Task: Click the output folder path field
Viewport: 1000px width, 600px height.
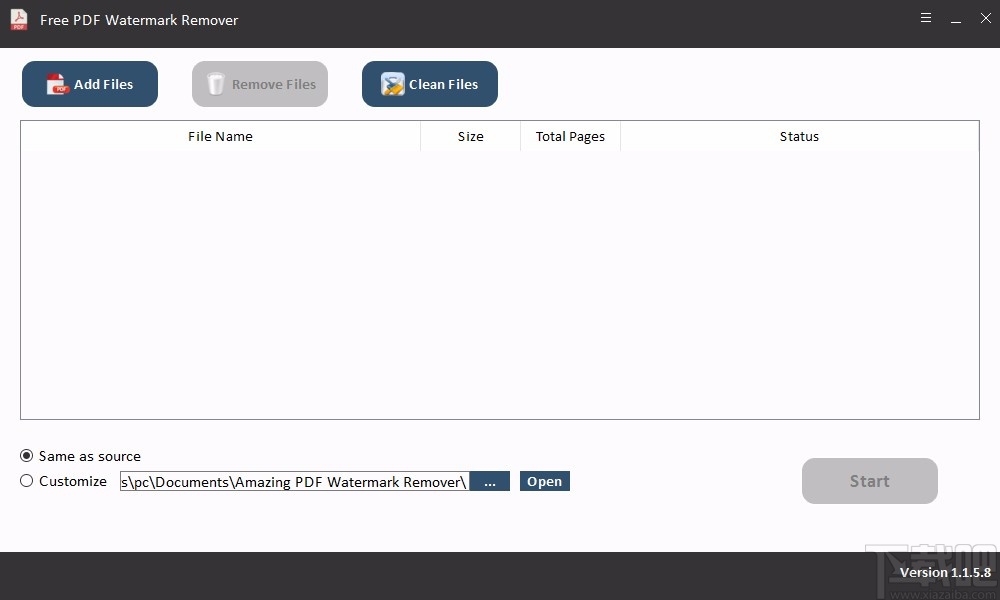Action: 293,481
